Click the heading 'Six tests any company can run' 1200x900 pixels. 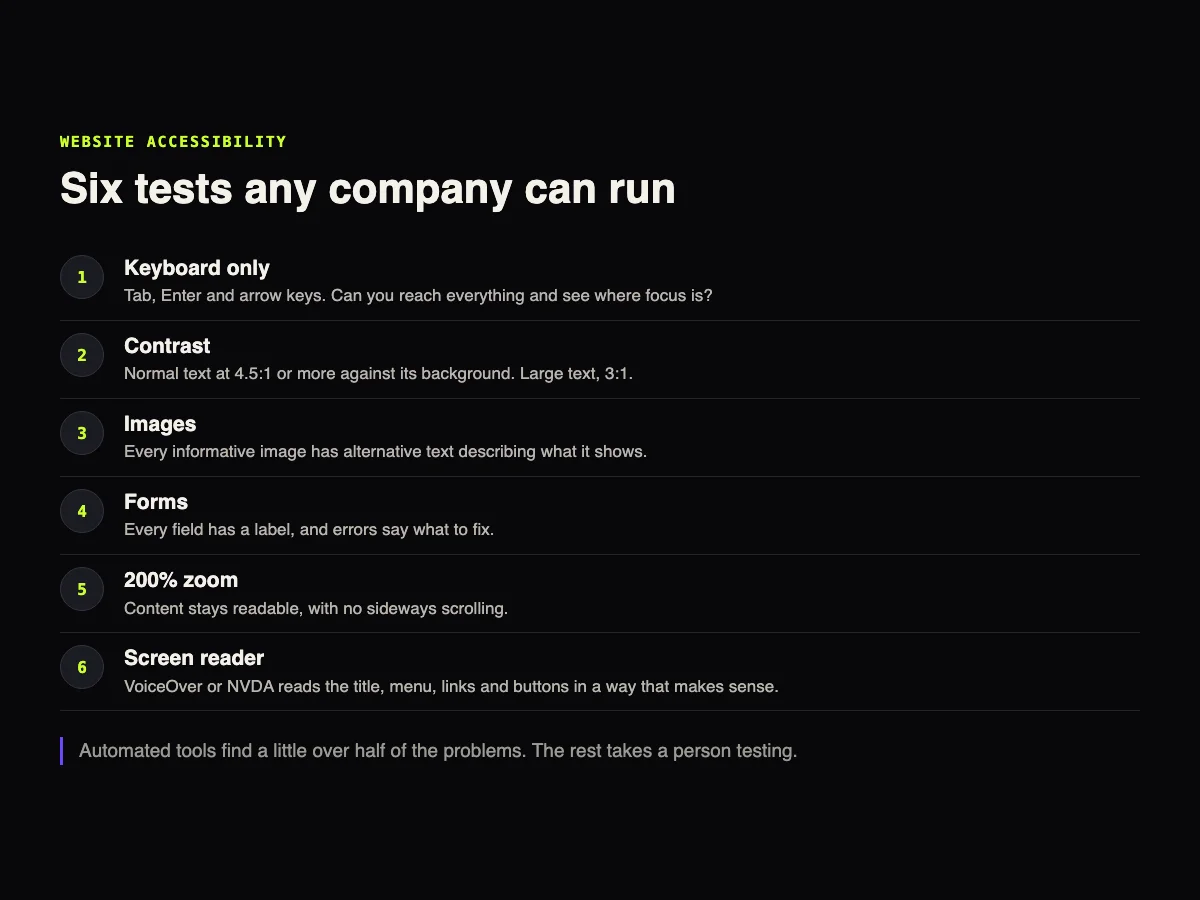coord(368,188)
